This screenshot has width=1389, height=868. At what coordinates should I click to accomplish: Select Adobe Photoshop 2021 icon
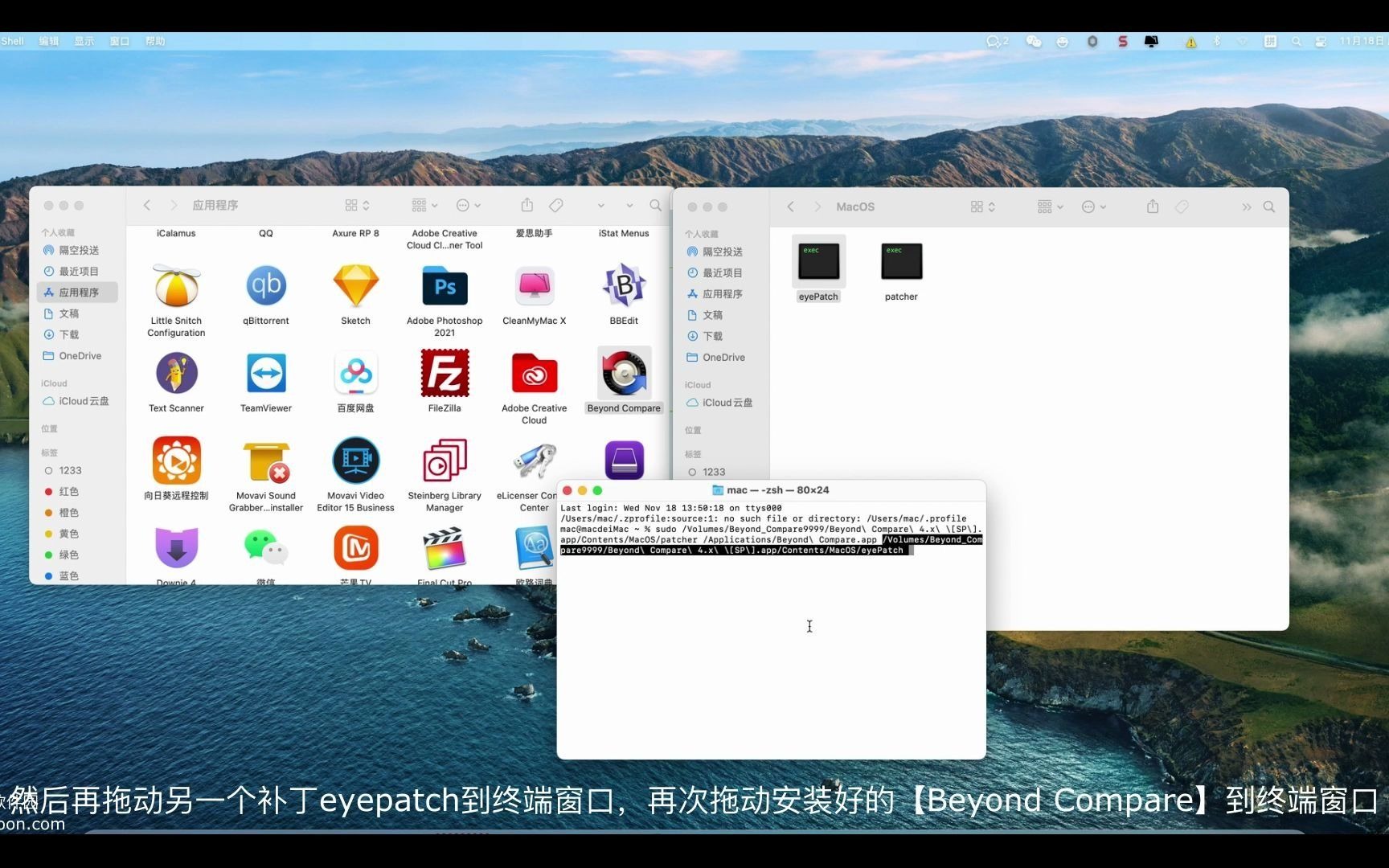[x=445, y=287]
